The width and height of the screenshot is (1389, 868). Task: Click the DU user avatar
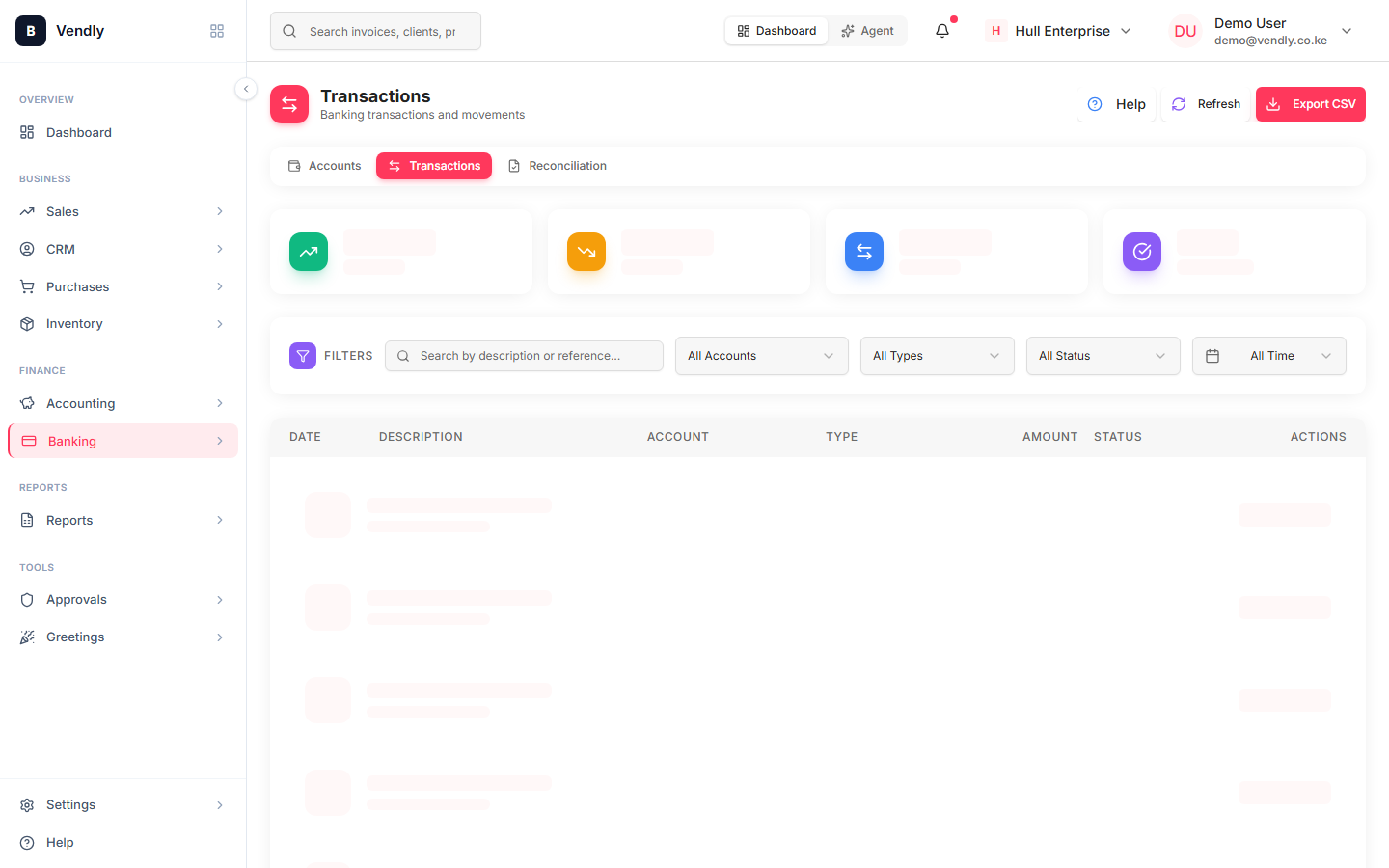tap(1185, 31)
